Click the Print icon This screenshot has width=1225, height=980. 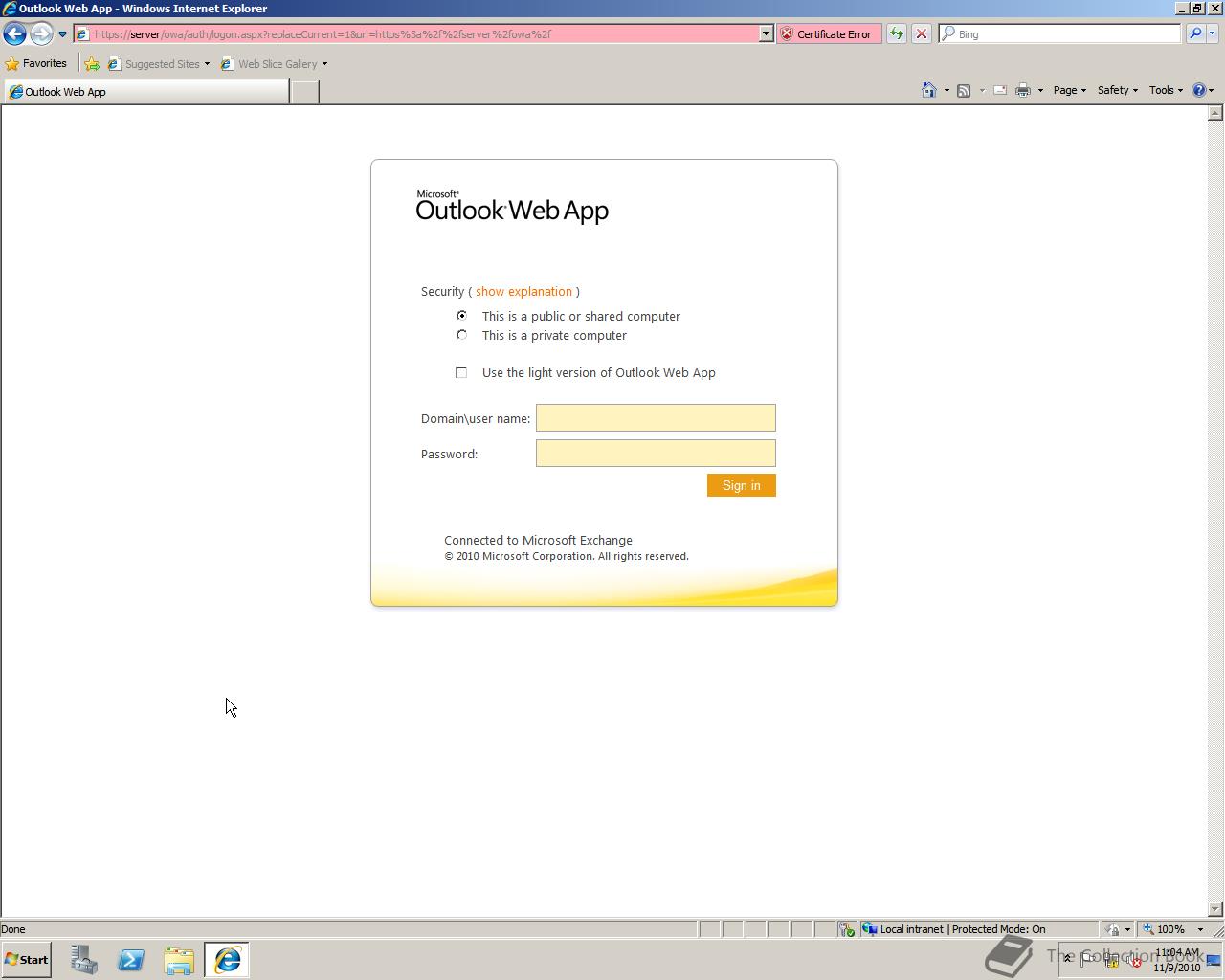1022,90
